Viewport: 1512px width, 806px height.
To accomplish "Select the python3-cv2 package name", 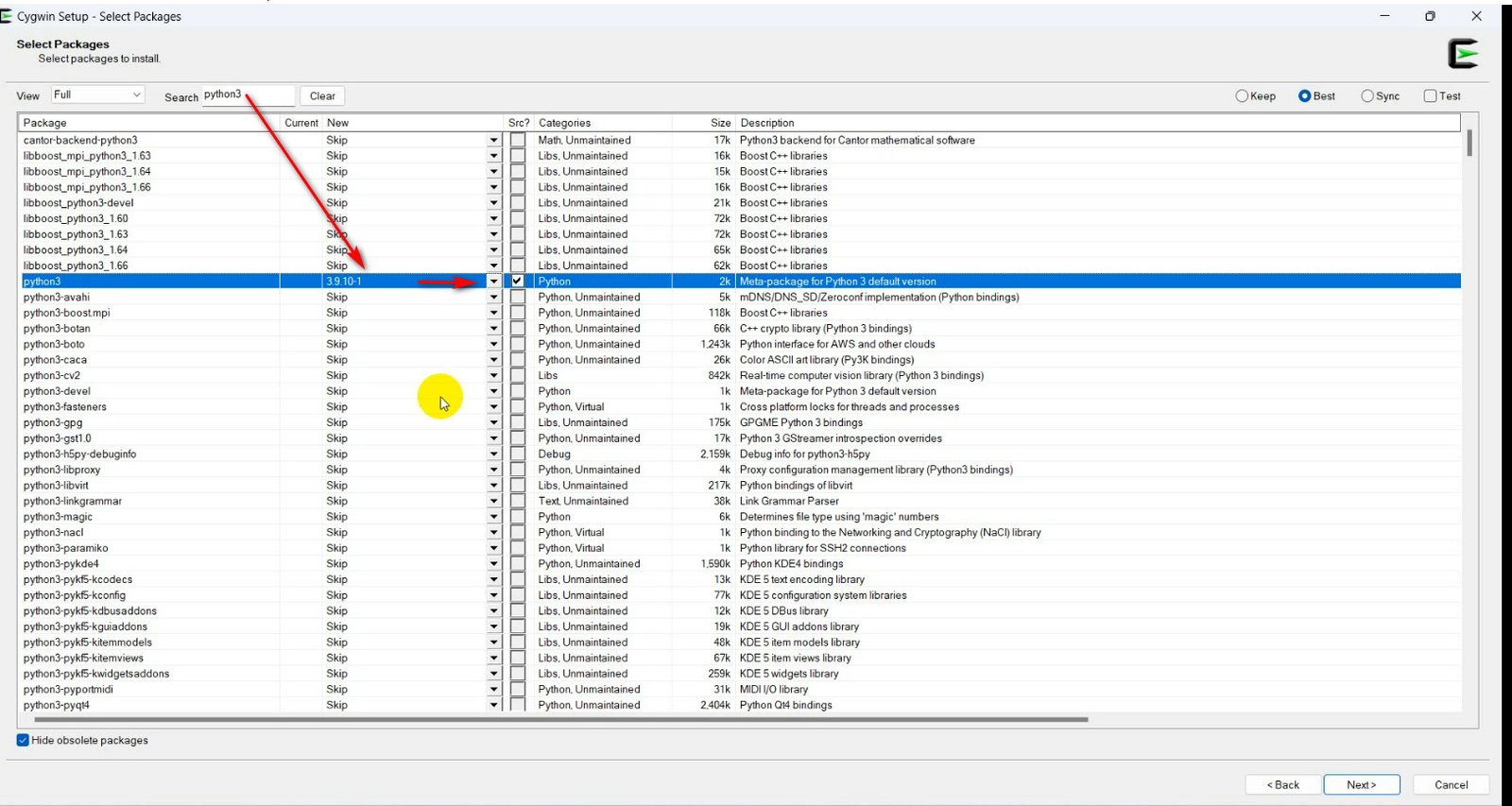I will (x=52, y=375).
